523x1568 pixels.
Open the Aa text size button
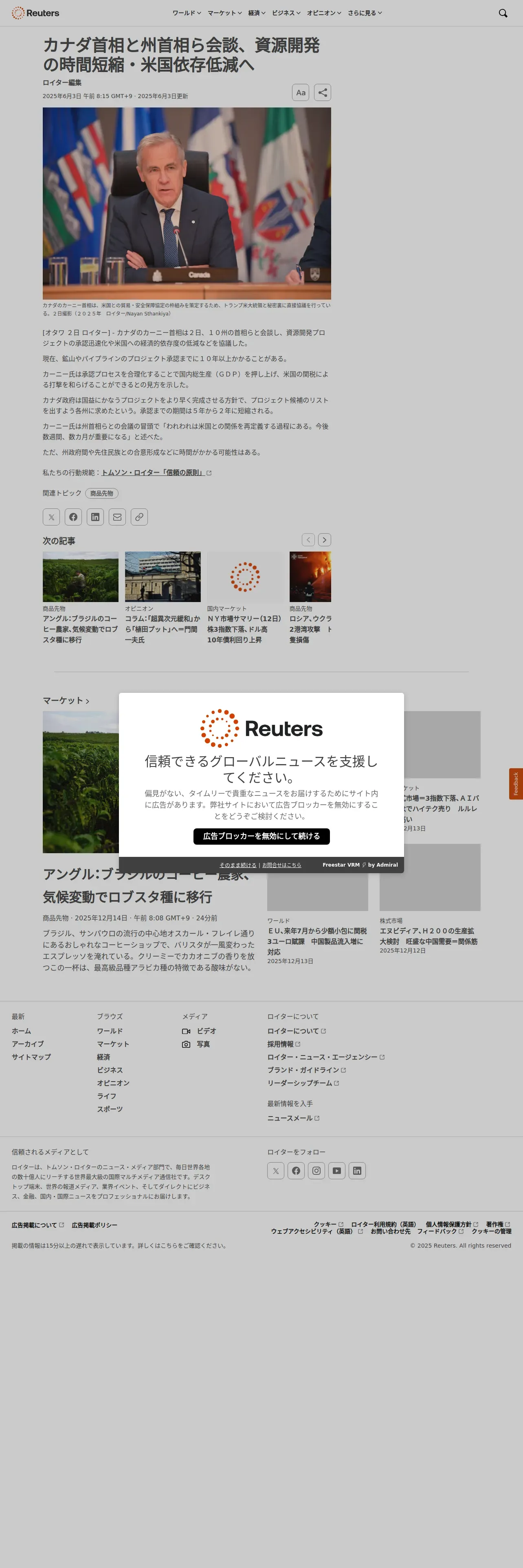coord(301,92)
